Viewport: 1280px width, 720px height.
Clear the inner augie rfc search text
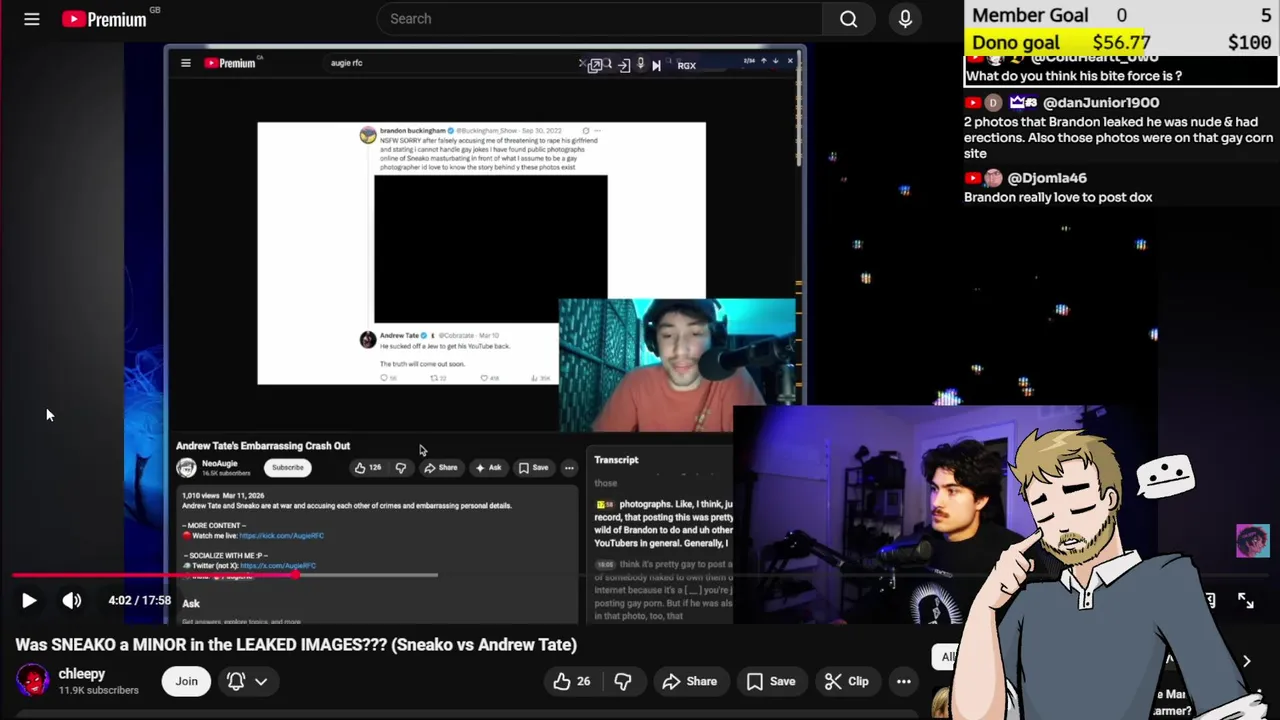582,63
